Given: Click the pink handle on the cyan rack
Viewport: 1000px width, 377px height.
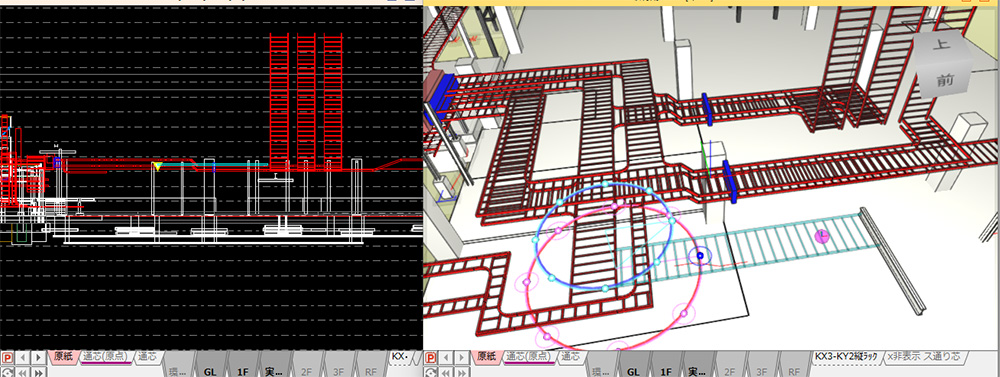Looking at the screenshot, I should (822, 237).
